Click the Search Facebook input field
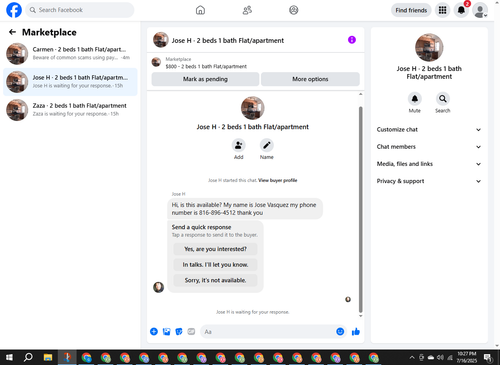The width and height of the screenshot is (500, 365). [80, 10]
